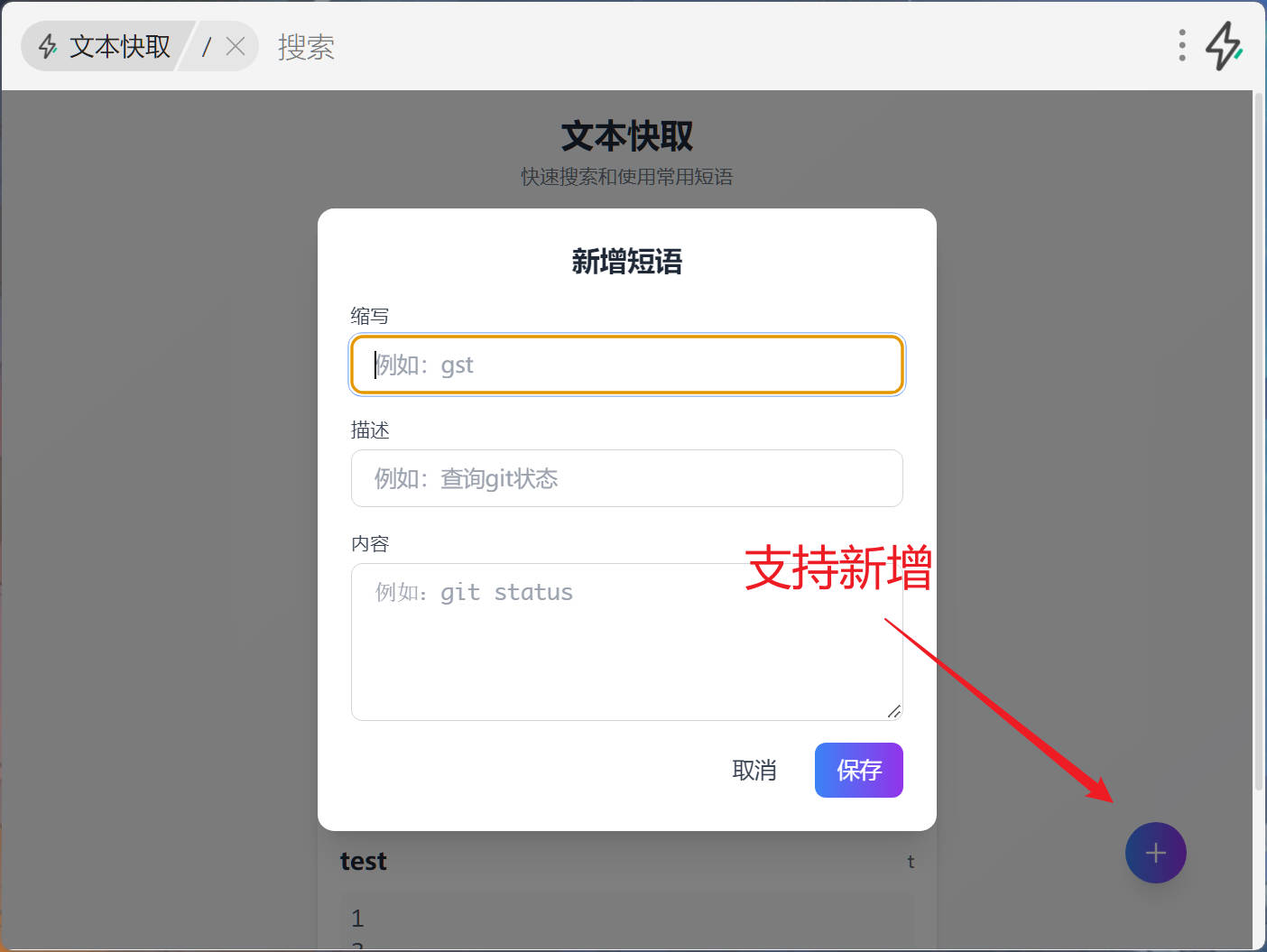Image resolution: width=1267 pixels, height=952 pixels.
Task: Open the three-dot more options menu
Action: tap(1181, 45)
